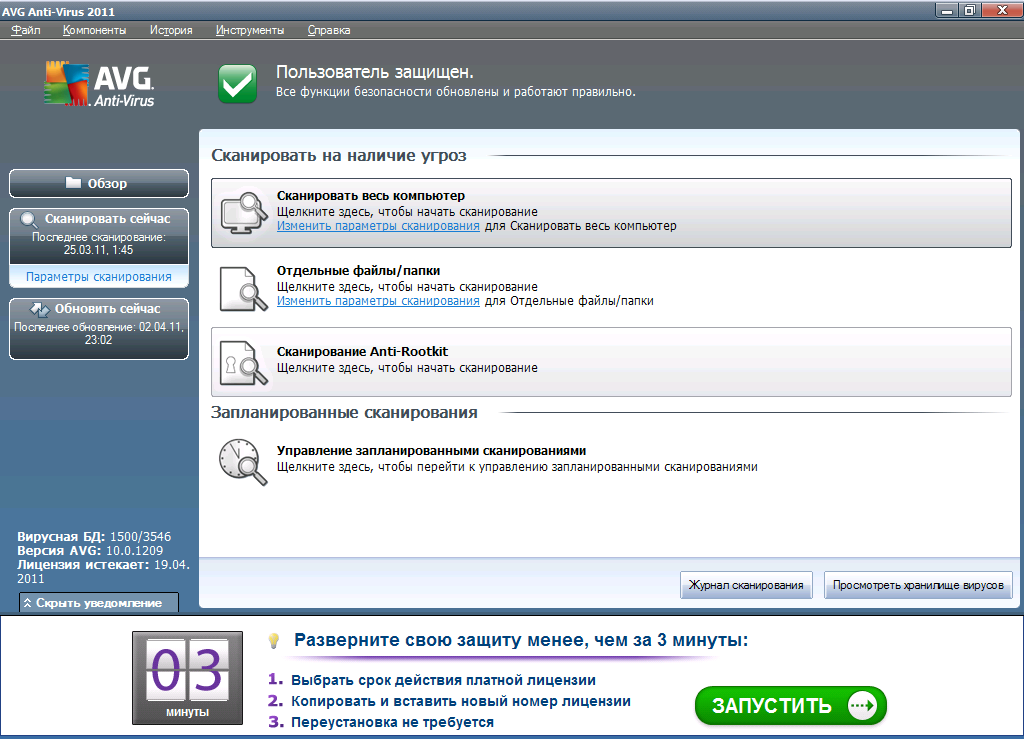Collapse notification with Скрыть уведомление
This screenshot has height=739, width=1024.
pyautogui.click(x=99, y=603)
